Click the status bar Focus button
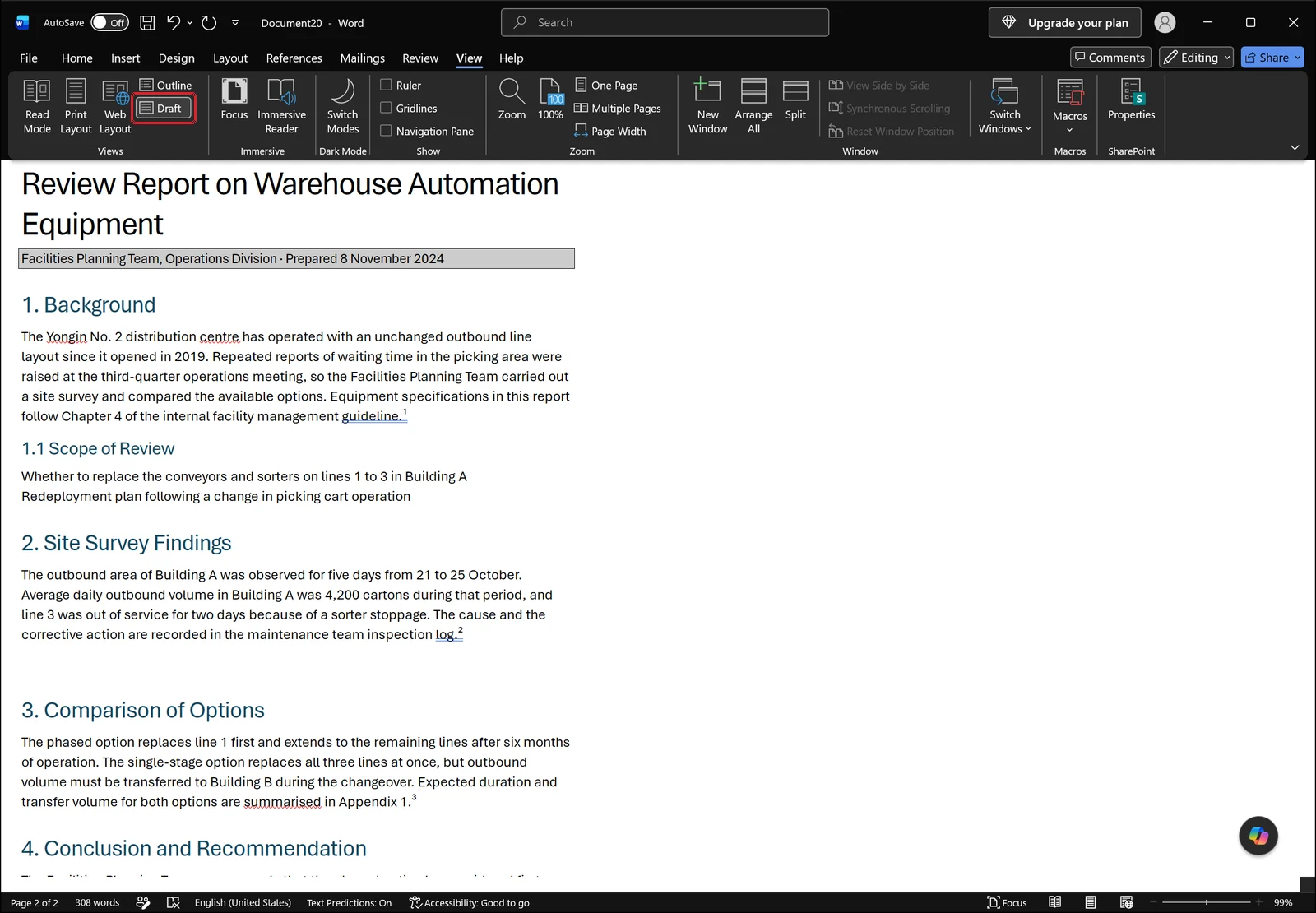This screenshot has height=913, width=1316. click(1007, 902)
